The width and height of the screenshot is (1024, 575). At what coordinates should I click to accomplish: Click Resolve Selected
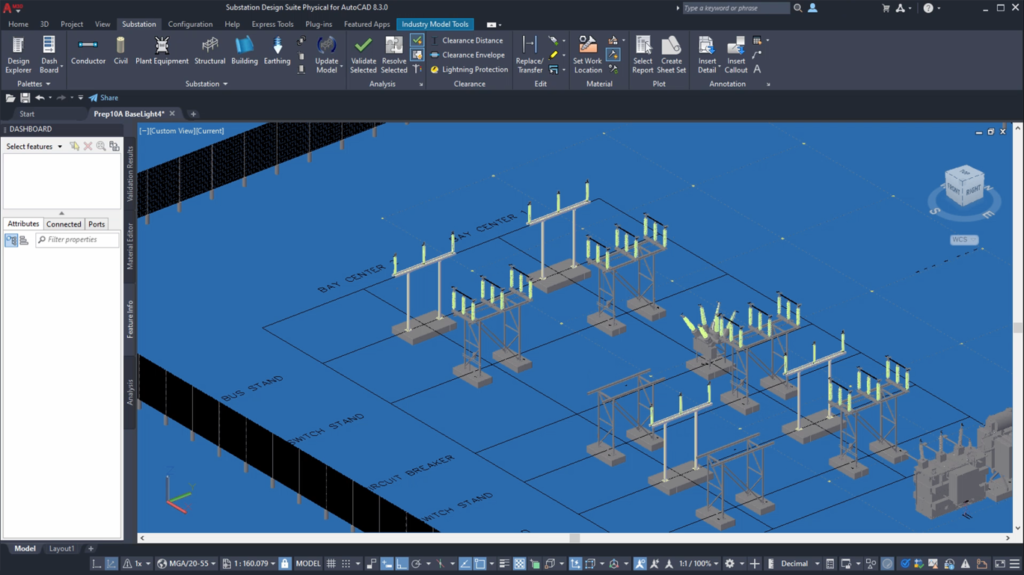click(394, 54)
